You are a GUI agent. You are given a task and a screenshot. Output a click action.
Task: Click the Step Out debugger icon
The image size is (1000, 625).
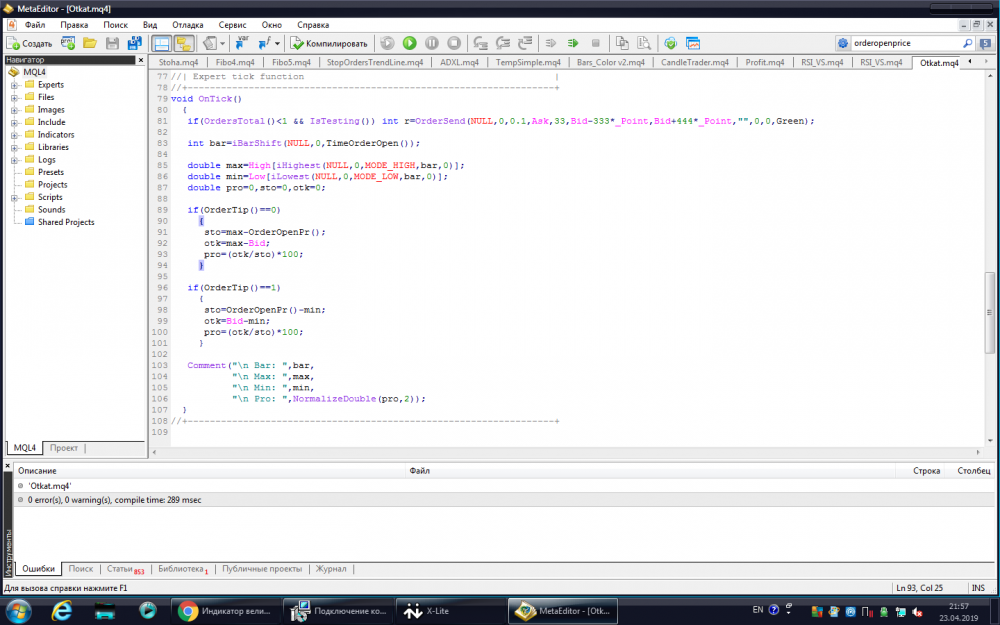(525, 43)
